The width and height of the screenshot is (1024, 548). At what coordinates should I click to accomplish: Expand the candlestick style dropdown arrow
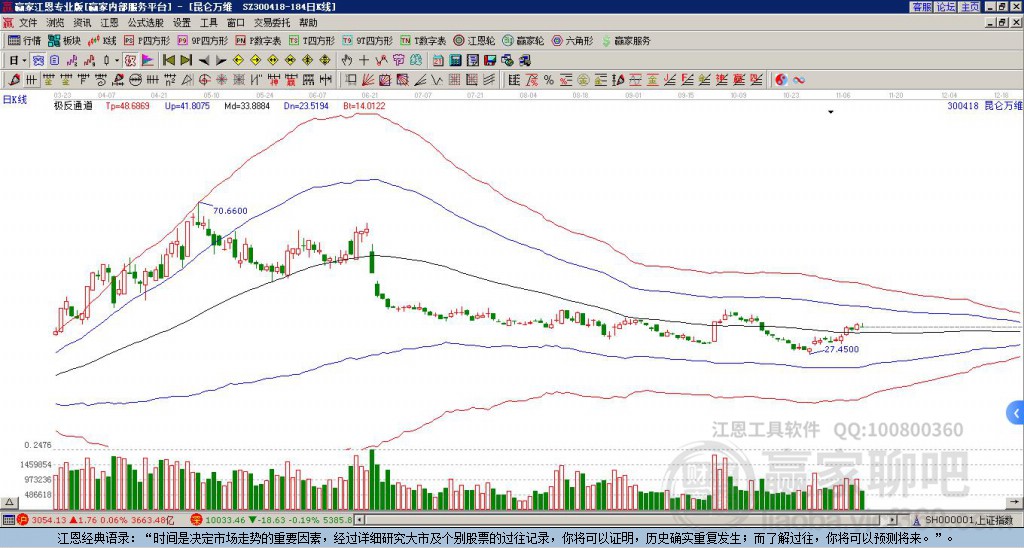[117, 60]
